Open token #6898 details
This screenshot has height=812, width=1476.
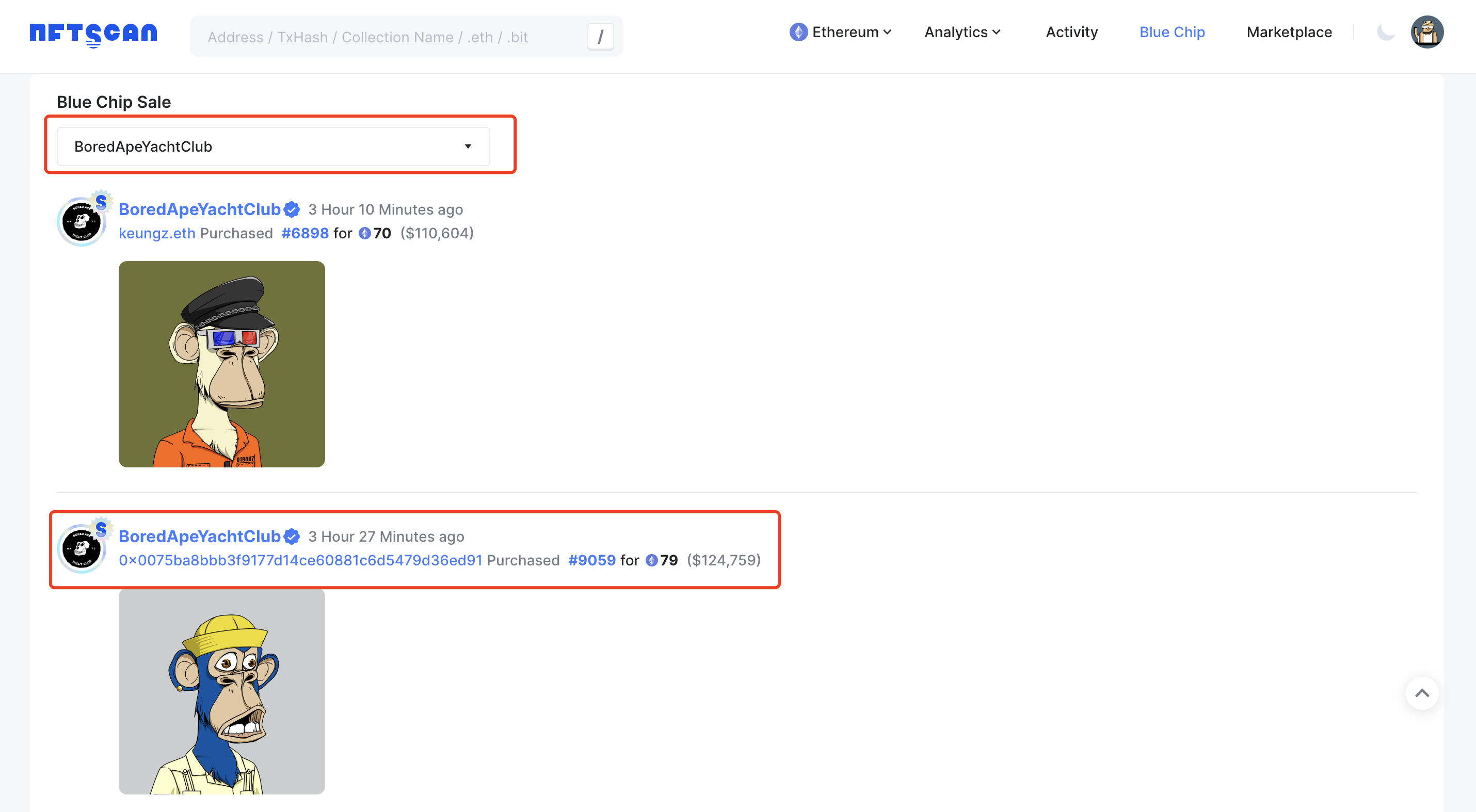tap(304, 233)
